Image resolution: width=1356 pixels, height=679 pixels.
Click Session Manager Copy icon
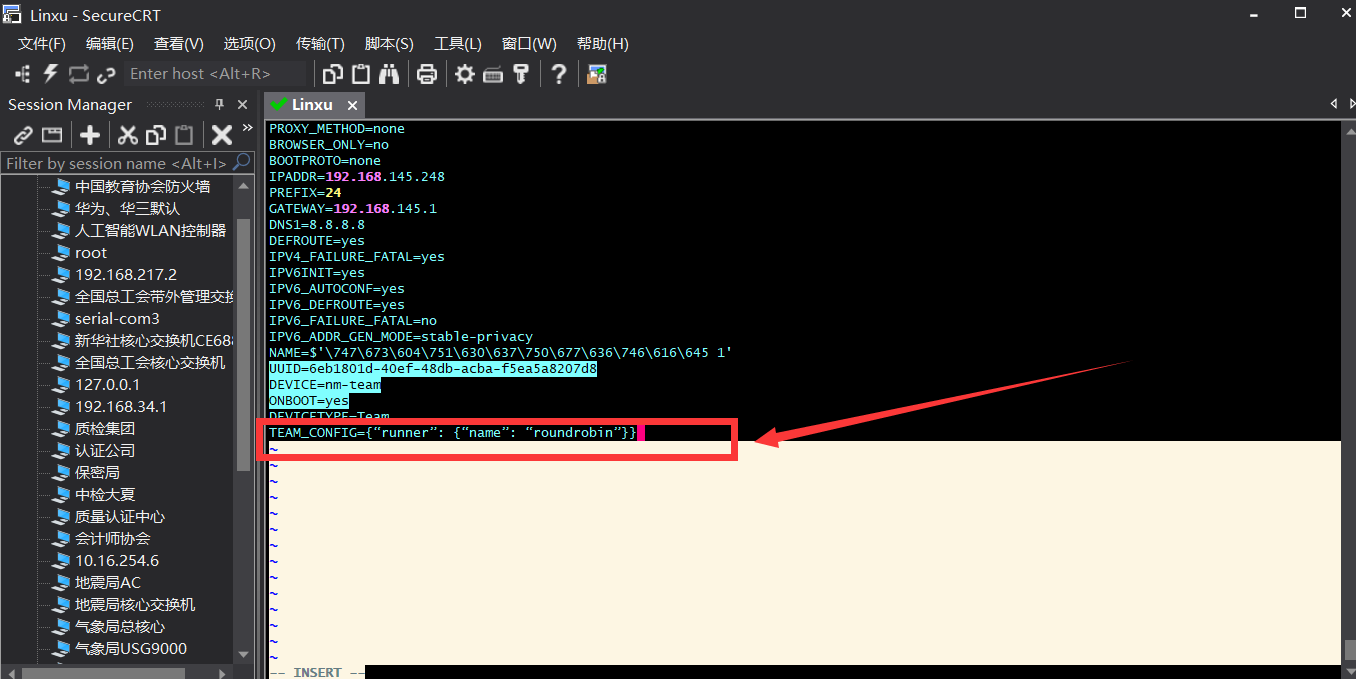coord(156,135)
